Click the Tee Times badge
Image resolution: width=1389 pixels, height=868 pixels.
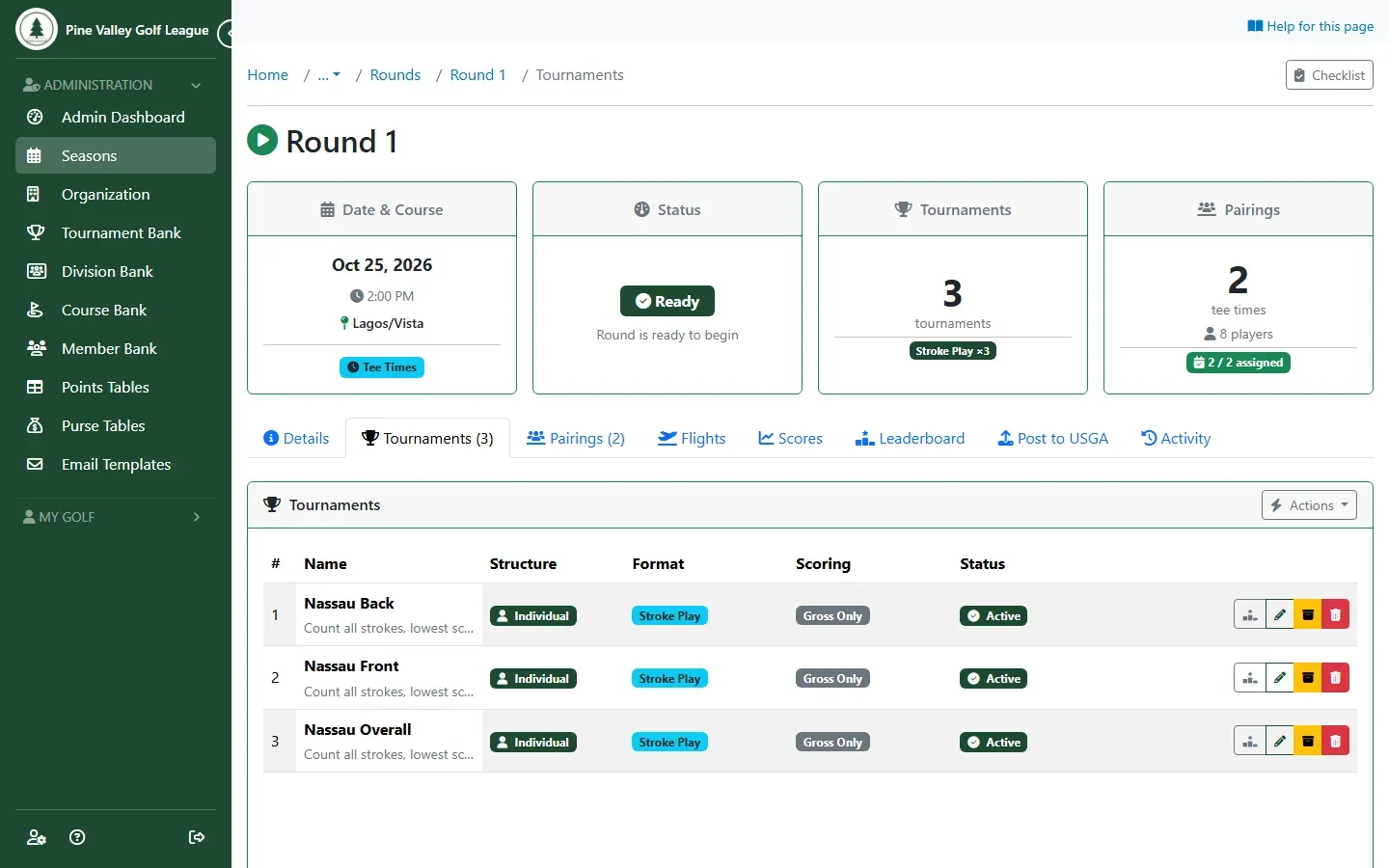point(382,367)
